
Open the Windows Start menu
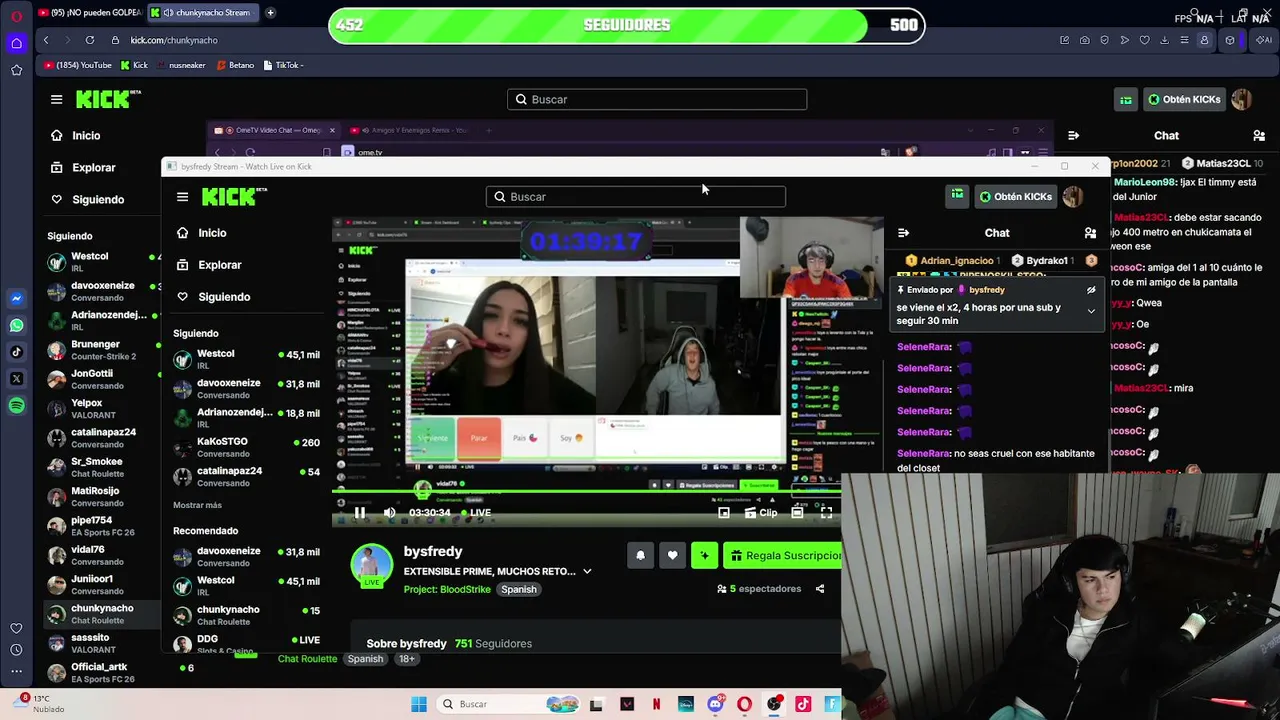point(419,704)
